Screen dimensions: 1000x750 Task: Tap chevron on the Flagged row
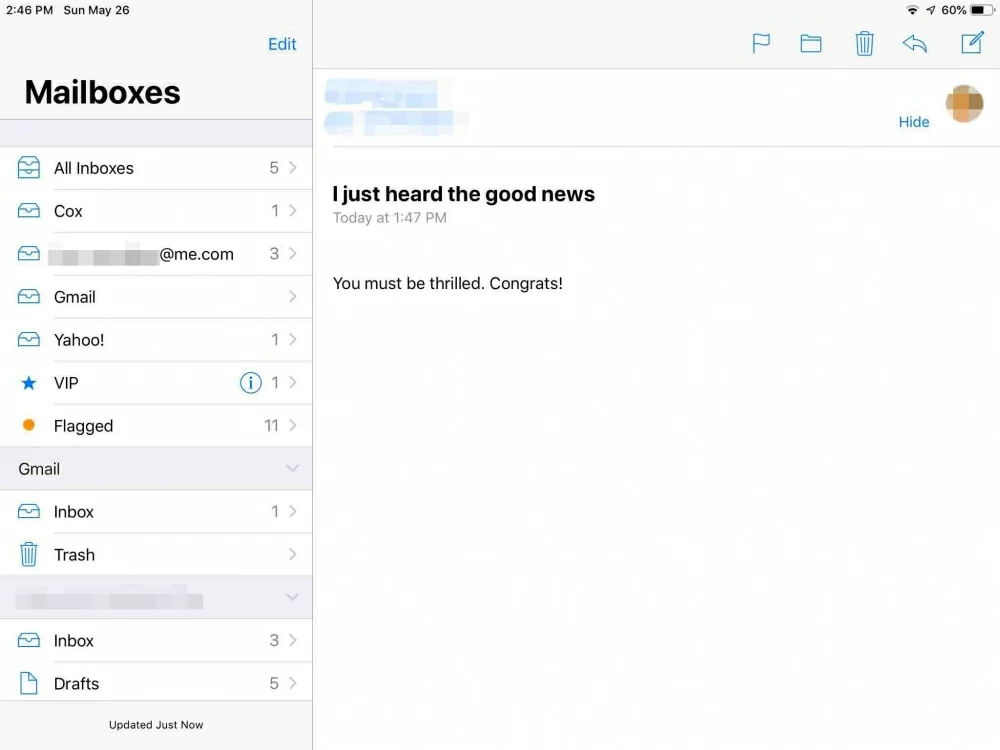[x=293, y=425]
